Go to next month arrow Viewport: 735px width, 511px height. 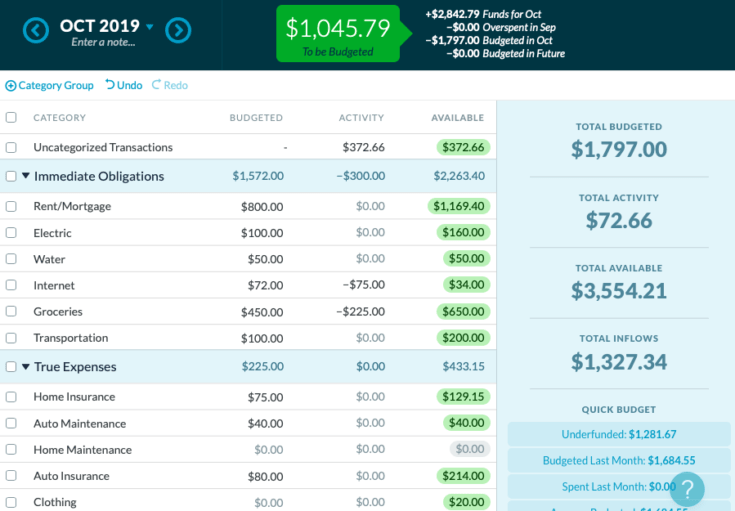coord(178,30)
